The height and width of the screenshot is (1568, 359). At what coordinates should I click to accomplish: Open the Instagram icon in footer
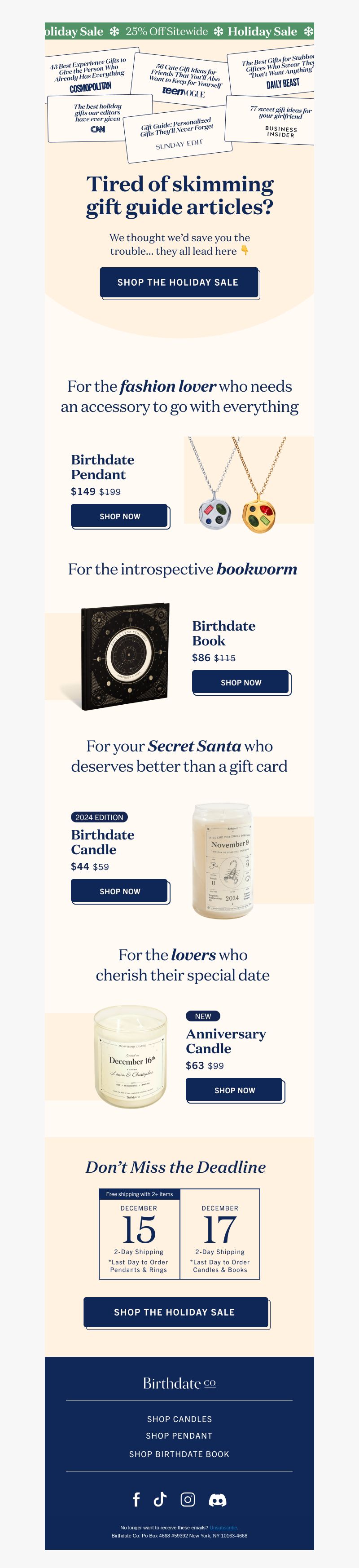pos(188,1499)
